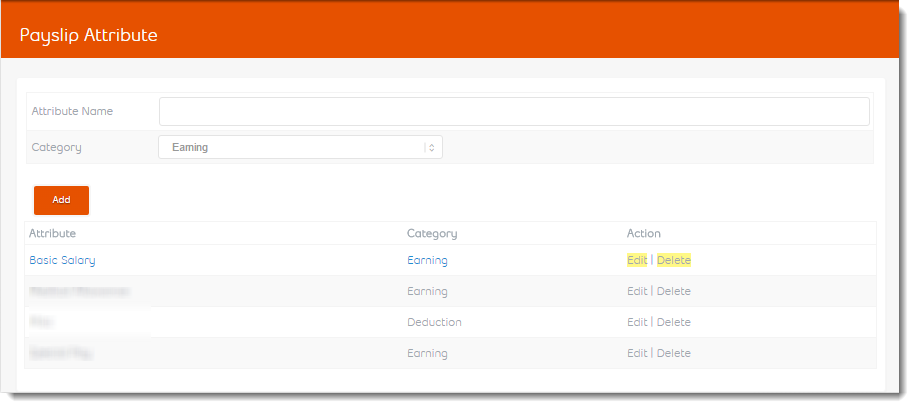This screenshot has height=408, width=914.
Task: Open the Basic Salary attribute link
Action: (x=62, y=261)
